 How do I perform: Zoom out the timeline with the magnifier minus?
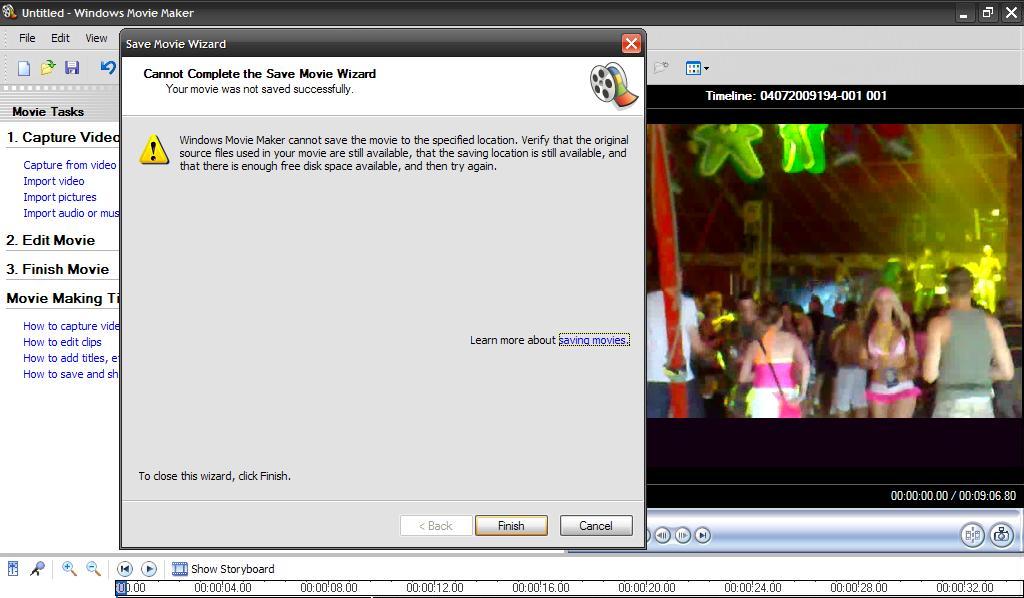93,569
